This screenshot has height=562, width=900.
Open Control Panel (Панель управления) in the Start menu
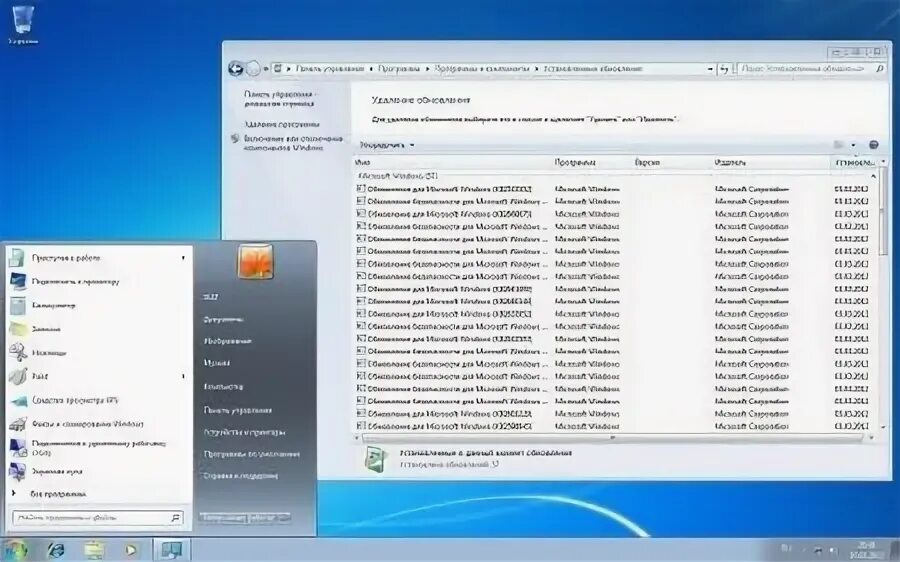[238, 410]
